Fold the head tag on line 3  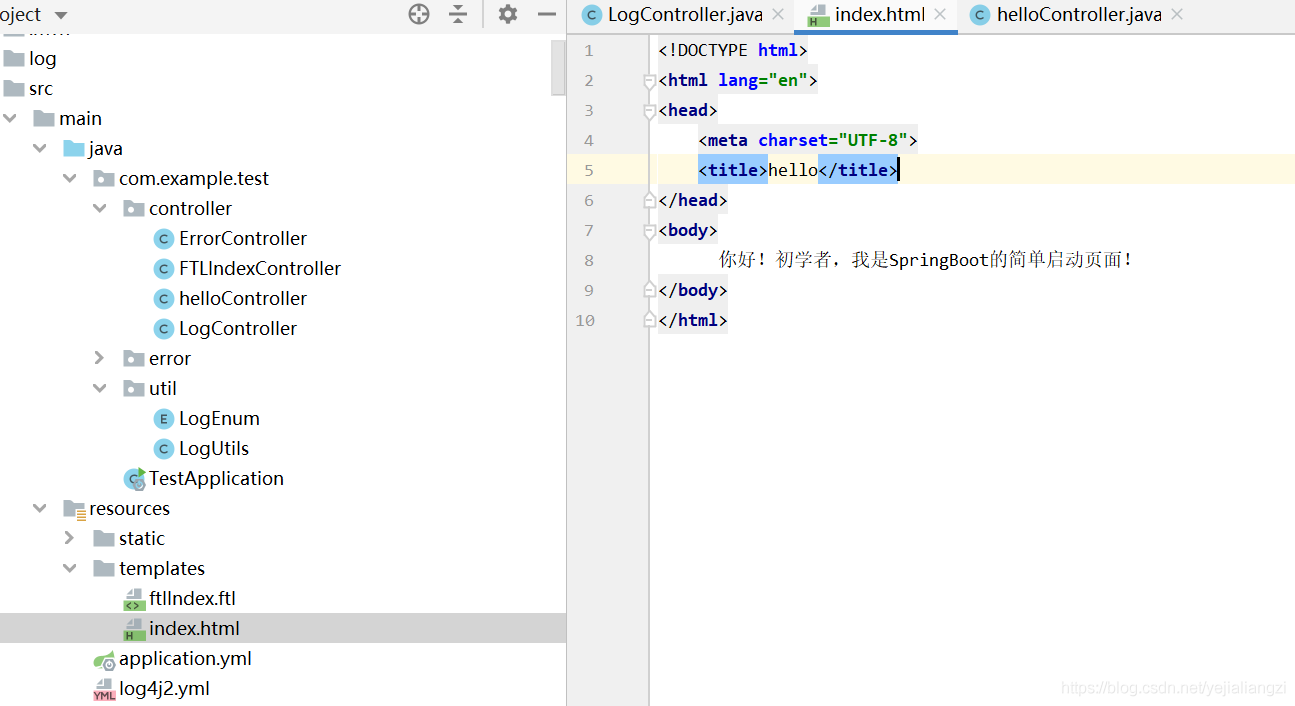[x=649, y=111]
